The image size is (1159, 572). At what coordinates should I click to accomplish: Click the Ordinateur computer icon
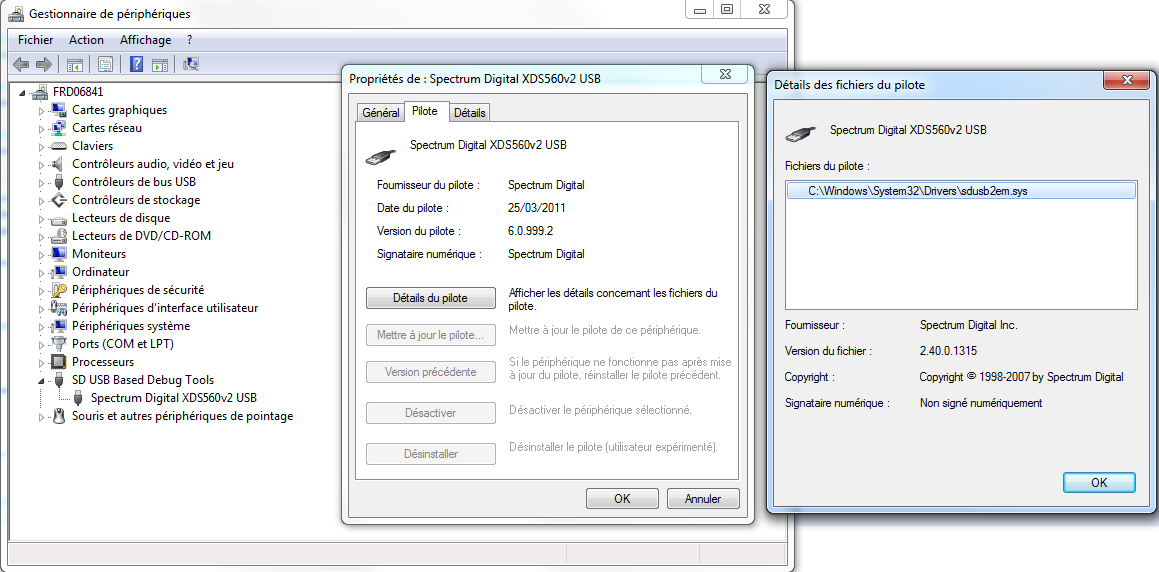click(59, 272)
